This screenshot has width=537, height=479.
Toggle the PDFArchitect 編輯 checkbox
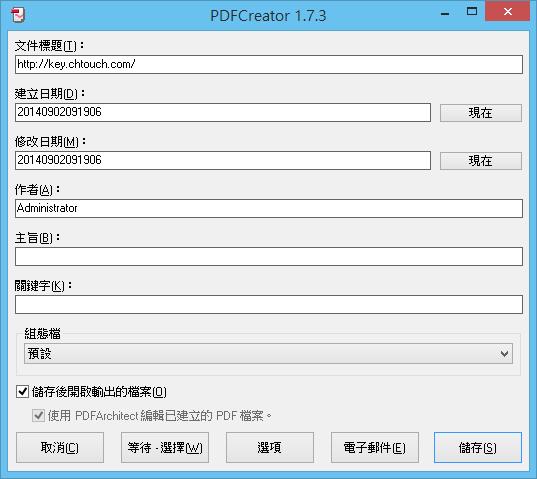pos(38,415)
